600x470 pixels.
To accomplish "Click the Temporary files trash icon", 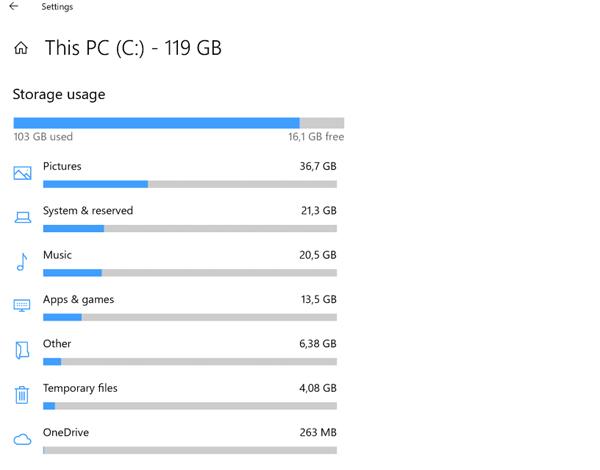I will tap(22, 394).
